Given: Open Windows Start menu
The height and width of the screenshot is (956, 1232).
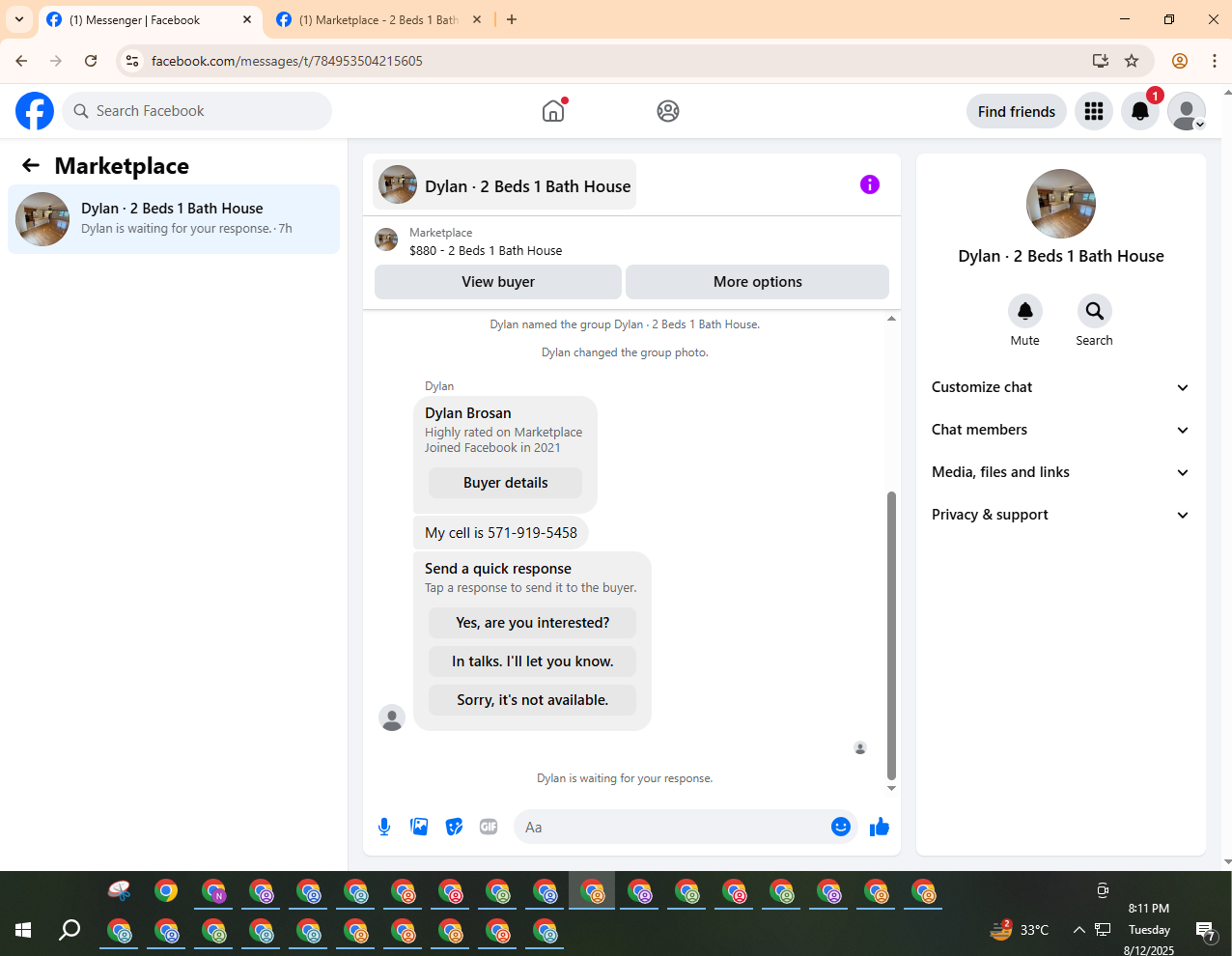Looking at the screenshot, I should point(23,930).
